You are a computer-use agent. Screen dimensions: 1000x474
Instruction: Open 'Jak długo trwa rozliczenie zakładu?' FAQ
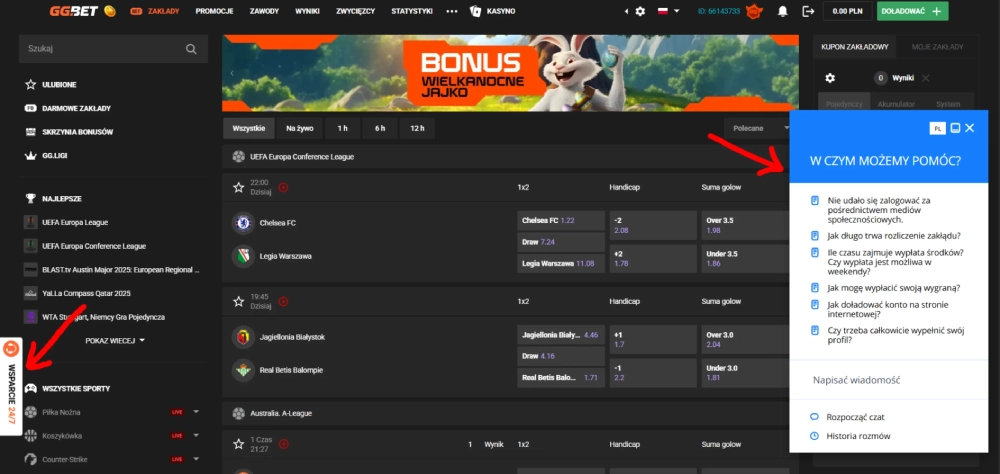click(894, 235)
